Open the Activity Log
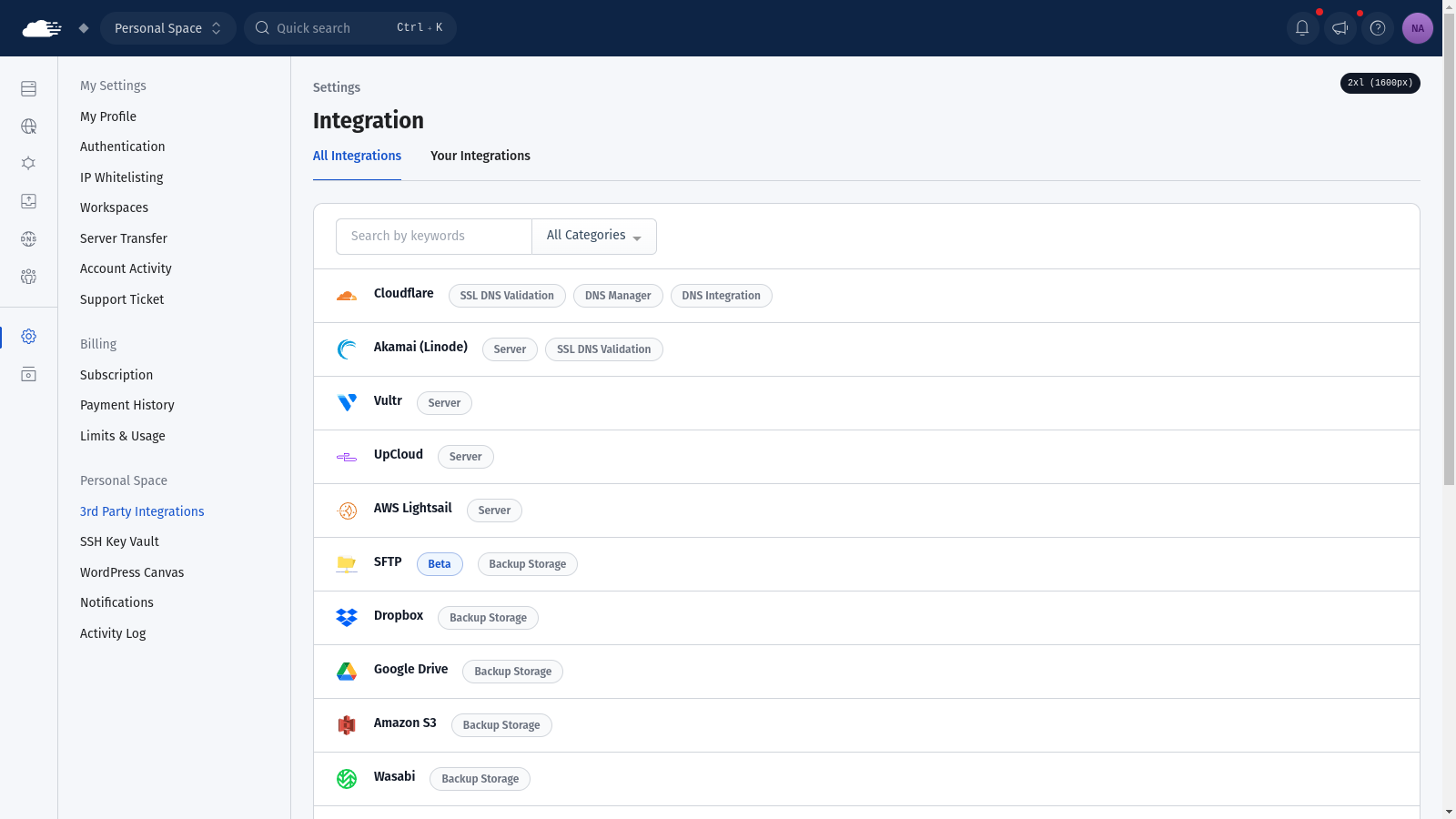The width and height of the screenshot is (1456, 819). [x=113, y=633]
